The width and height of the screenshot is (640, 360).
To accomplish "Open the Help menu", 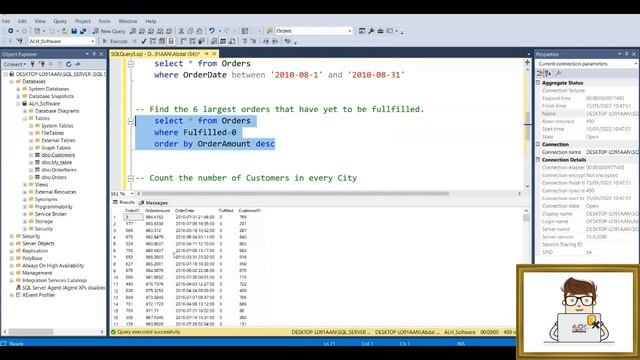I will (x=151, y=21).
